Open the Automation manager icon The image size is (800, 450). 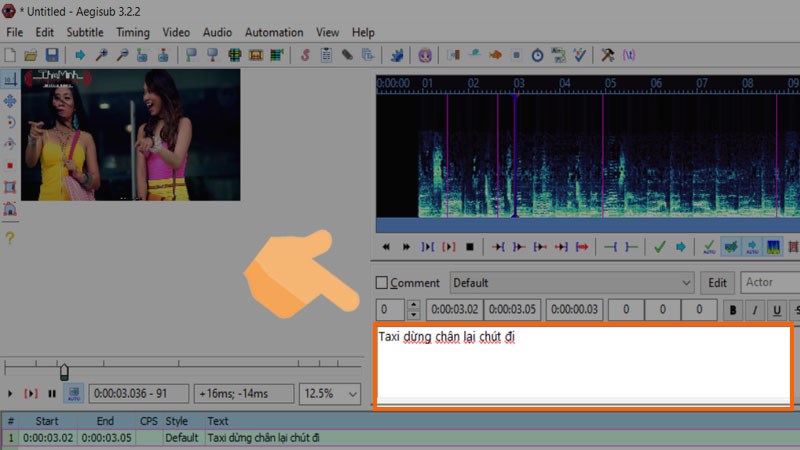(396, 55)
